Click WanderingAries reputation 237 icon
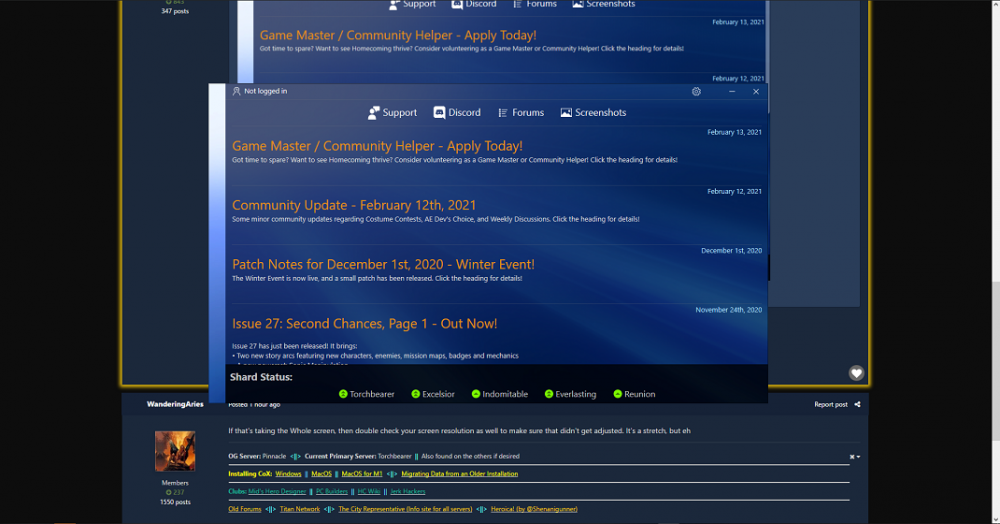 pyautogui.click(x=168, y=492)
